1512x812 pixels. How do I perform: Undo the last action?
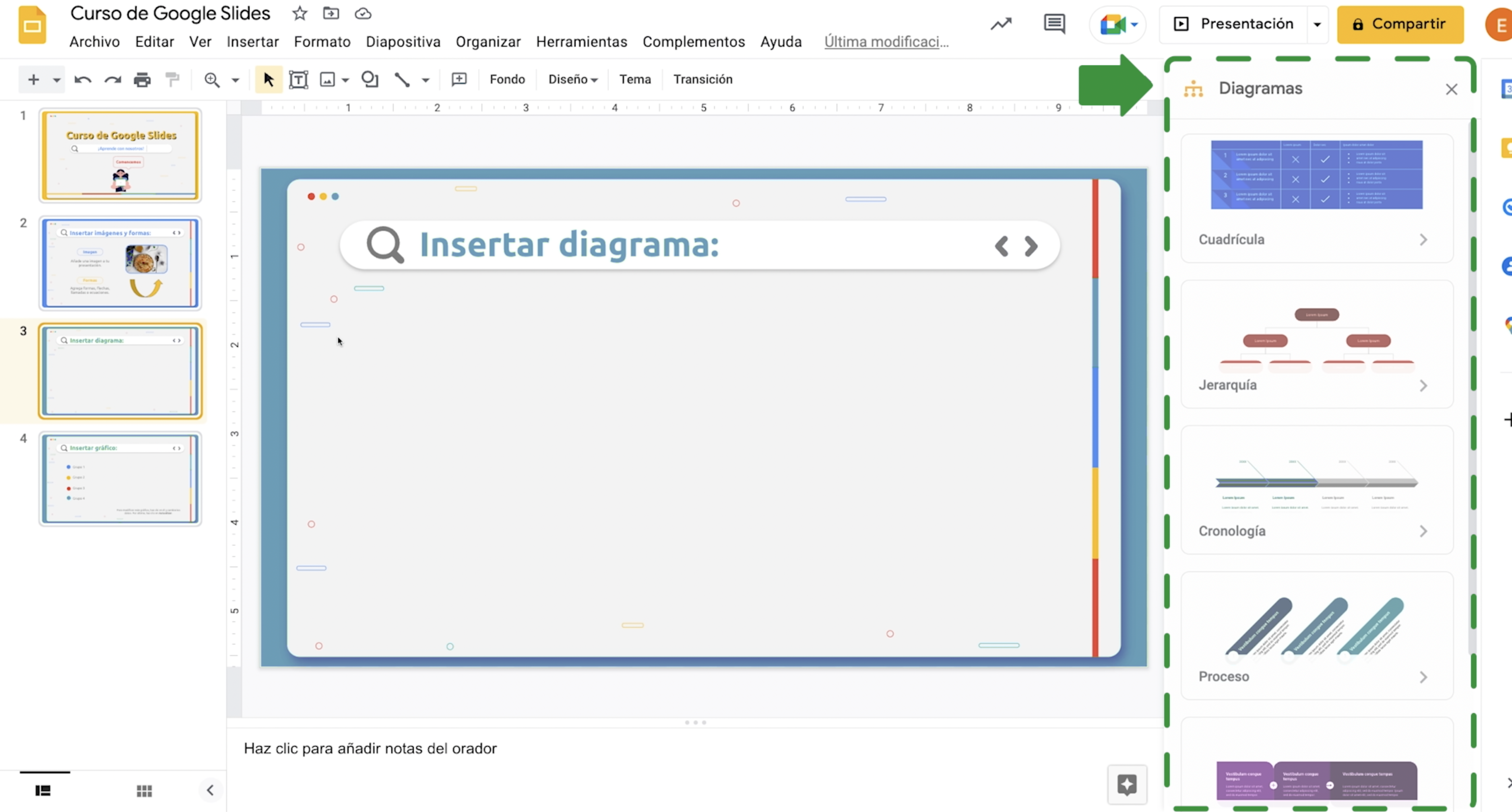(82, 80)
